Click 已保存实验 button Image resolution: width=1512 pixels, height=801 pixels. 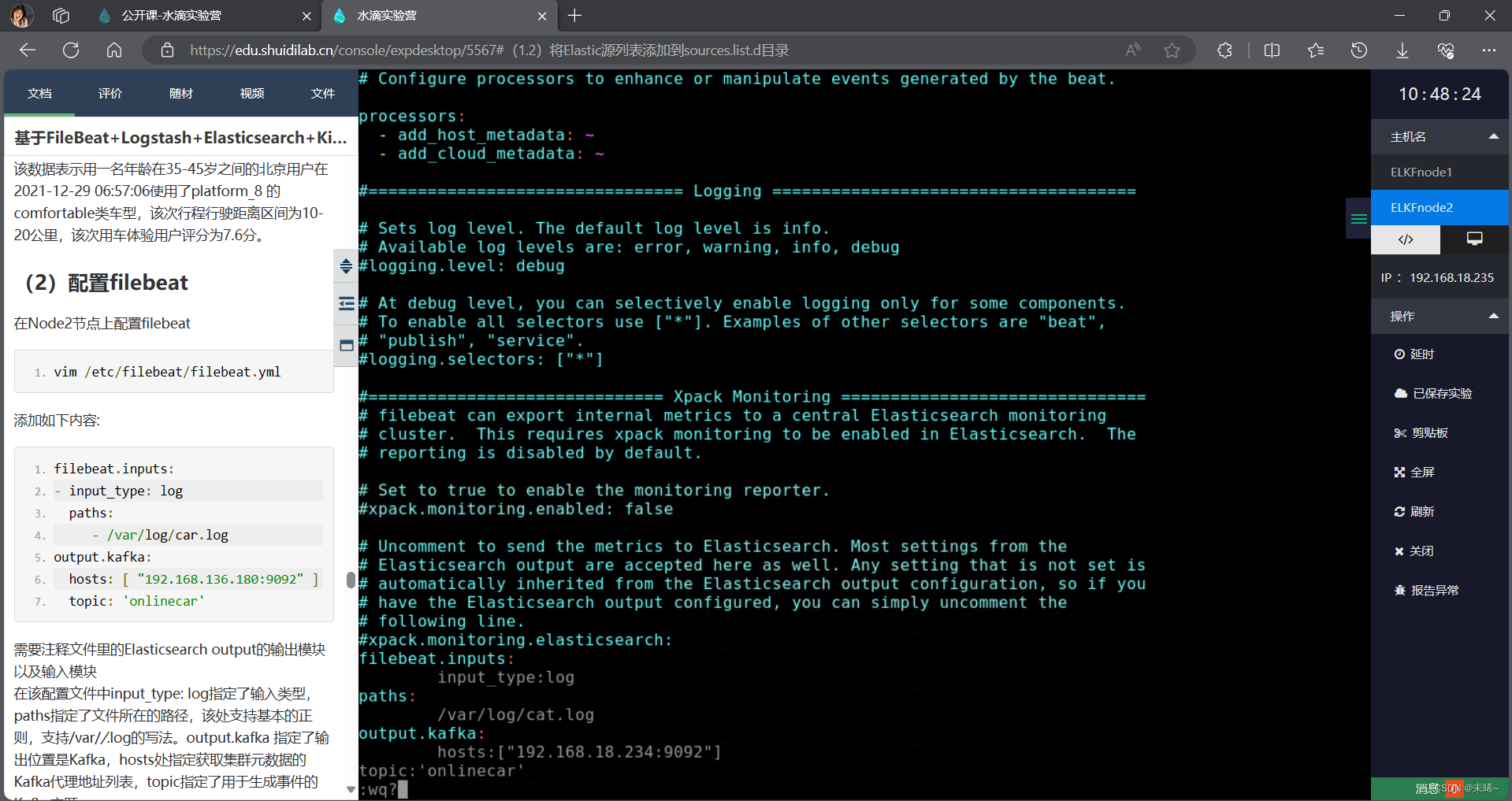tap(1433, 393)
